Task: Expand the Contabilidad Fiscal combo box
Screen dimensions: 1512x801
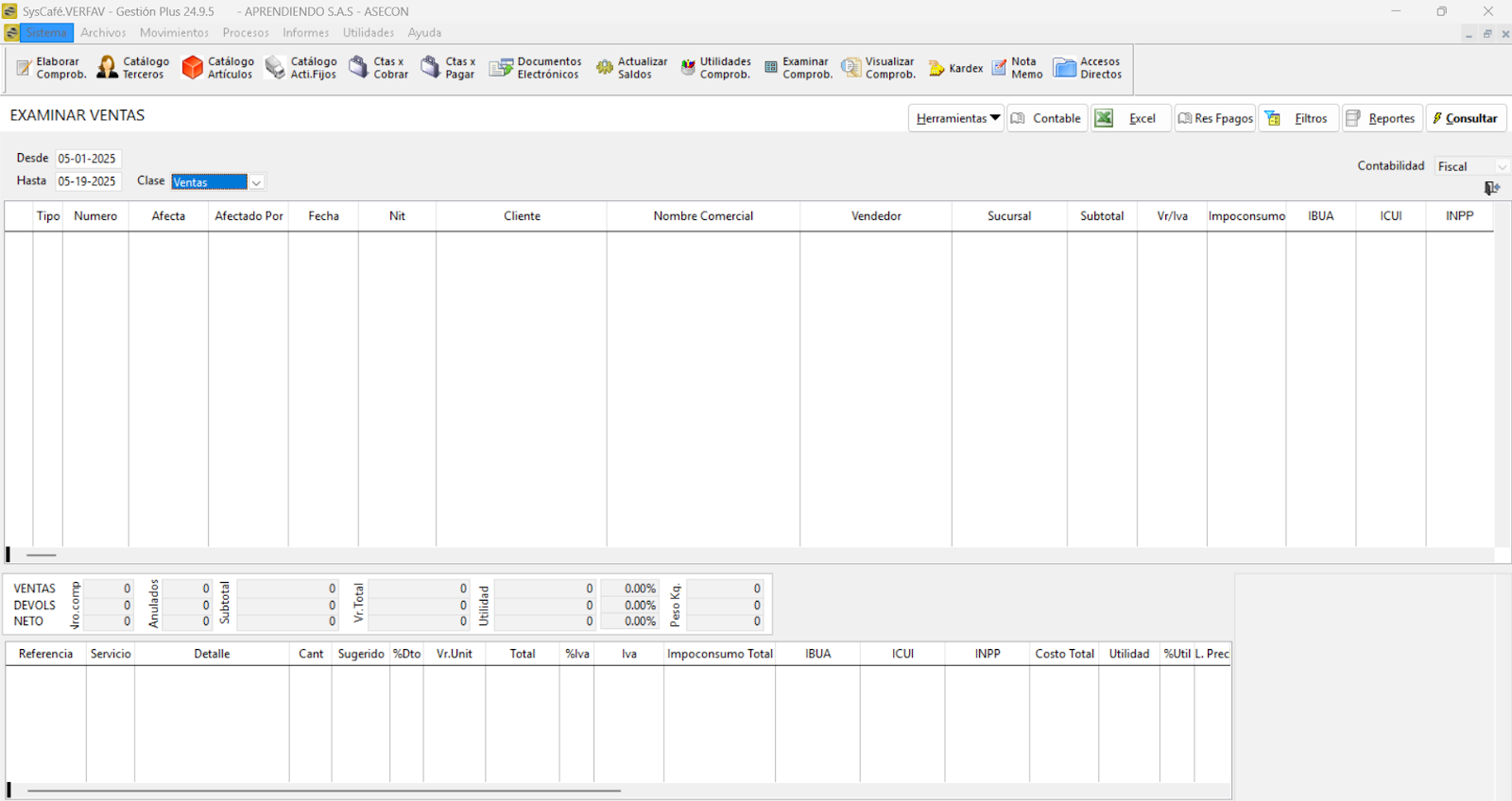Action: click(x=1501, y=167)
